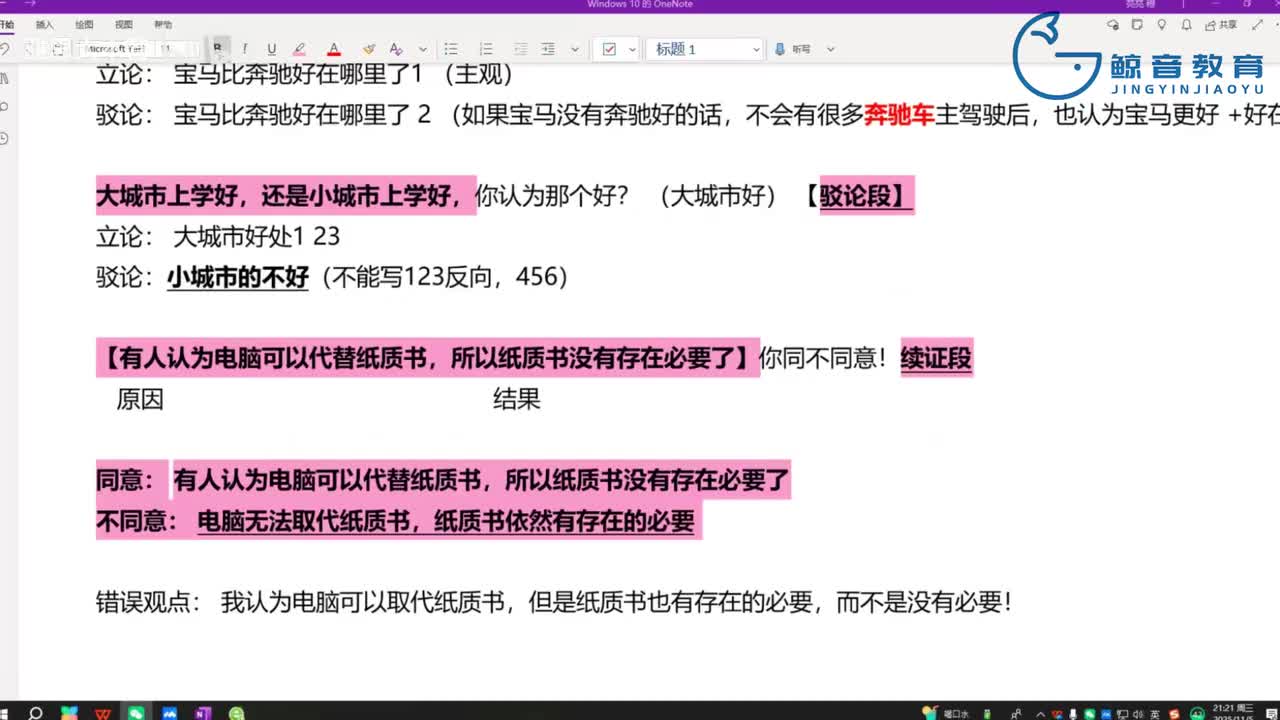Insert a numbered list
The height and width of the screenshot is (720, 1280).
tap(486, 48)
